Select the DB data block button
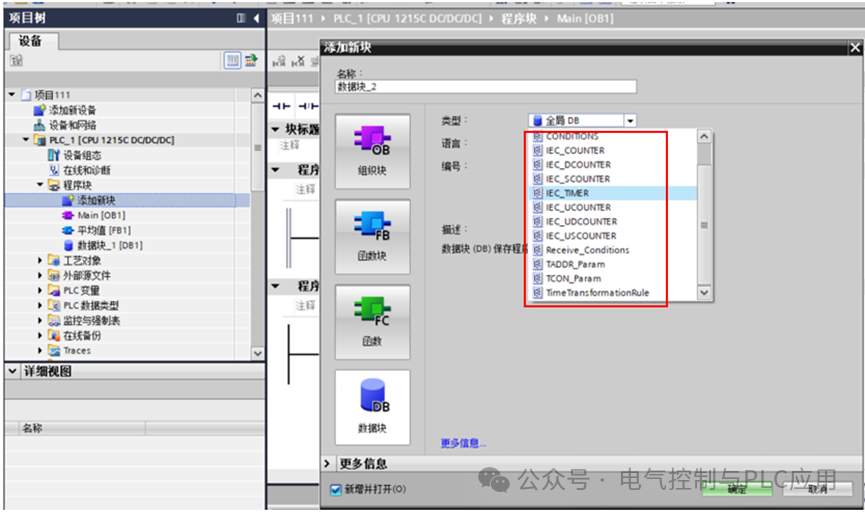Image resolution: width=865 pixels, height=514 pixels. [372, 407]
